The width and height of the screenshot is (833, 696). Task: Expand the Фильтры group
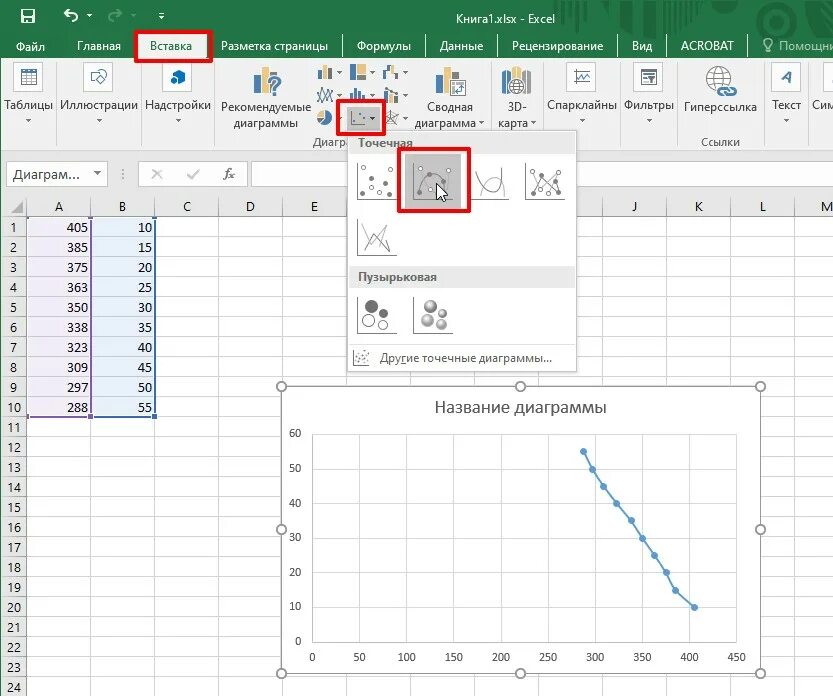coord(649,93)
